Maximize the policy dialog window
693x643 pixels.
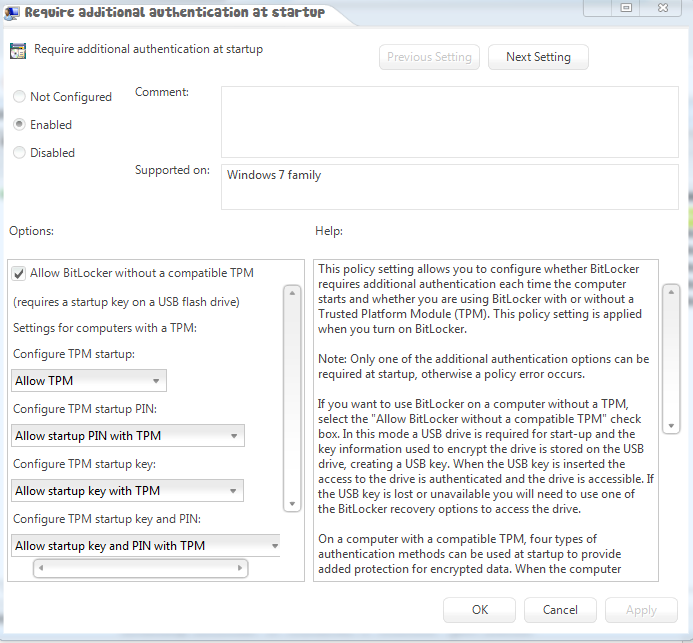[626, 8]
